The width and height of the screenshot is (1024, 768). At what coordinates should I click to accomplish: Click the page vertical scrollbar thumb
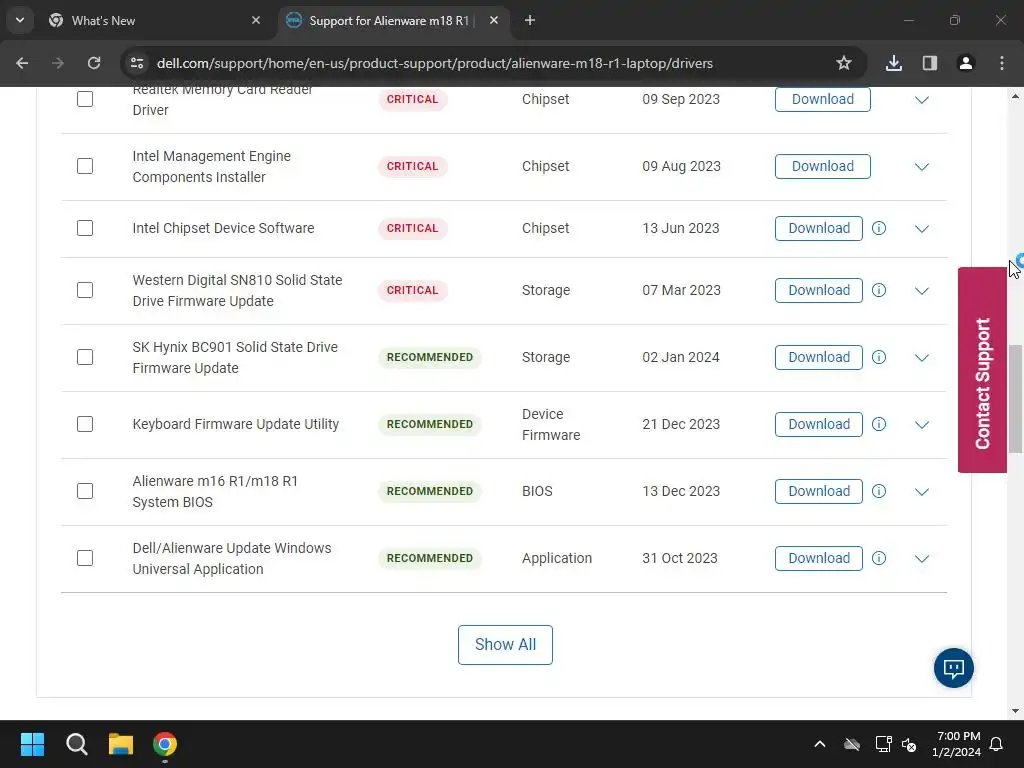(x=1016, y=398)
